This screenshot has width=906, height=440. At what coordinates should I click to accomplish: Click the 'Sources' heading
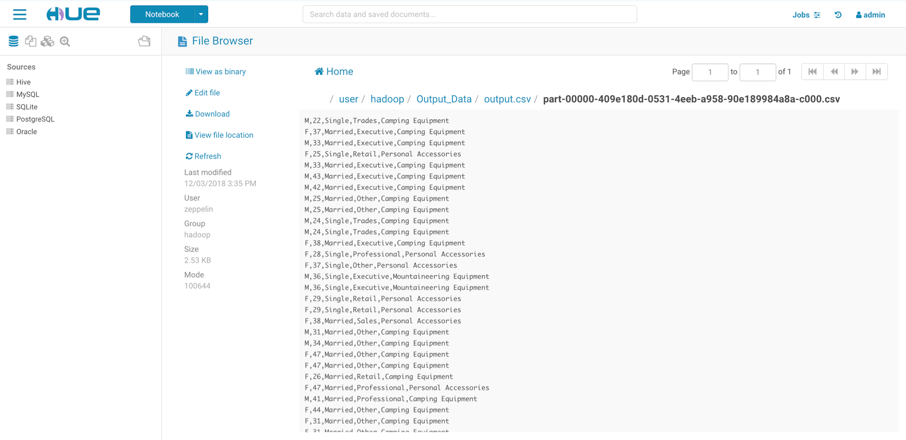[x=21, y=67]
